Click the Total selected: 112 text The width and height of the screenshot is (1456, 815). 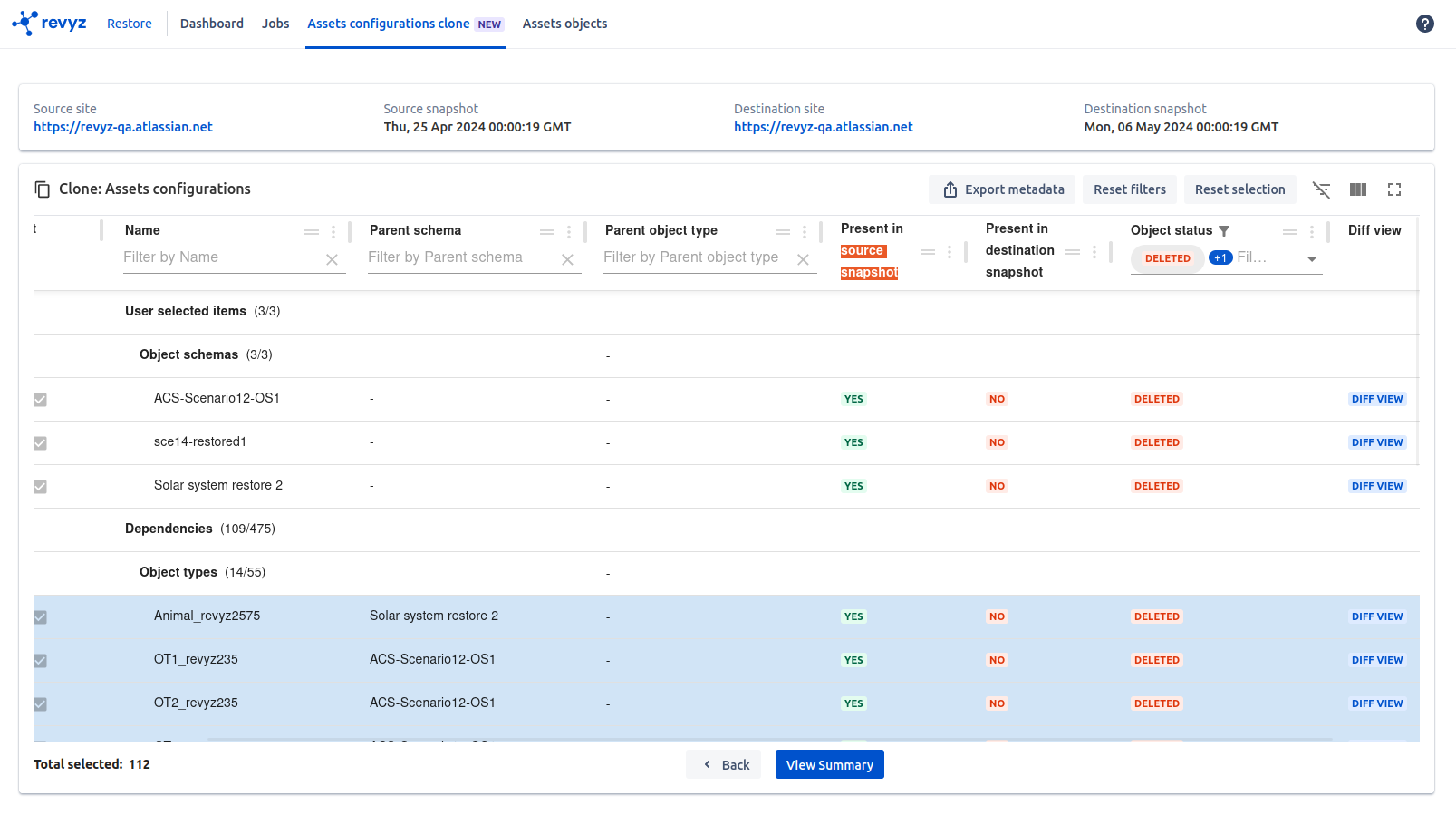[92, 764]
